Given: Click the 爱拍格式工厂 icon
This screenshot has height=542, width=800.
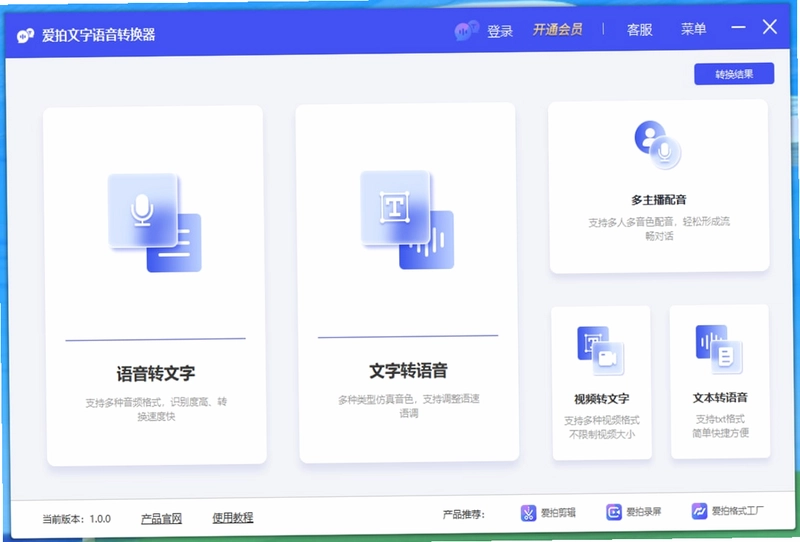Looking at the screenshot, I should [x=699, y=510].
